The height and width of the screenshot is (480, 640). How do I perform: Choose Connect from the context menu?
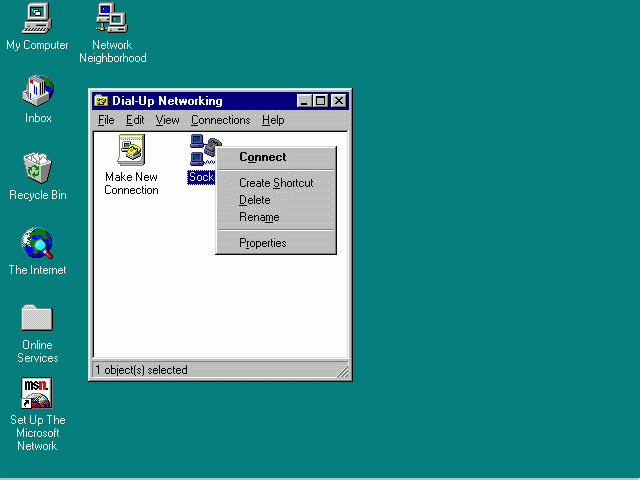tap(276, 157)
